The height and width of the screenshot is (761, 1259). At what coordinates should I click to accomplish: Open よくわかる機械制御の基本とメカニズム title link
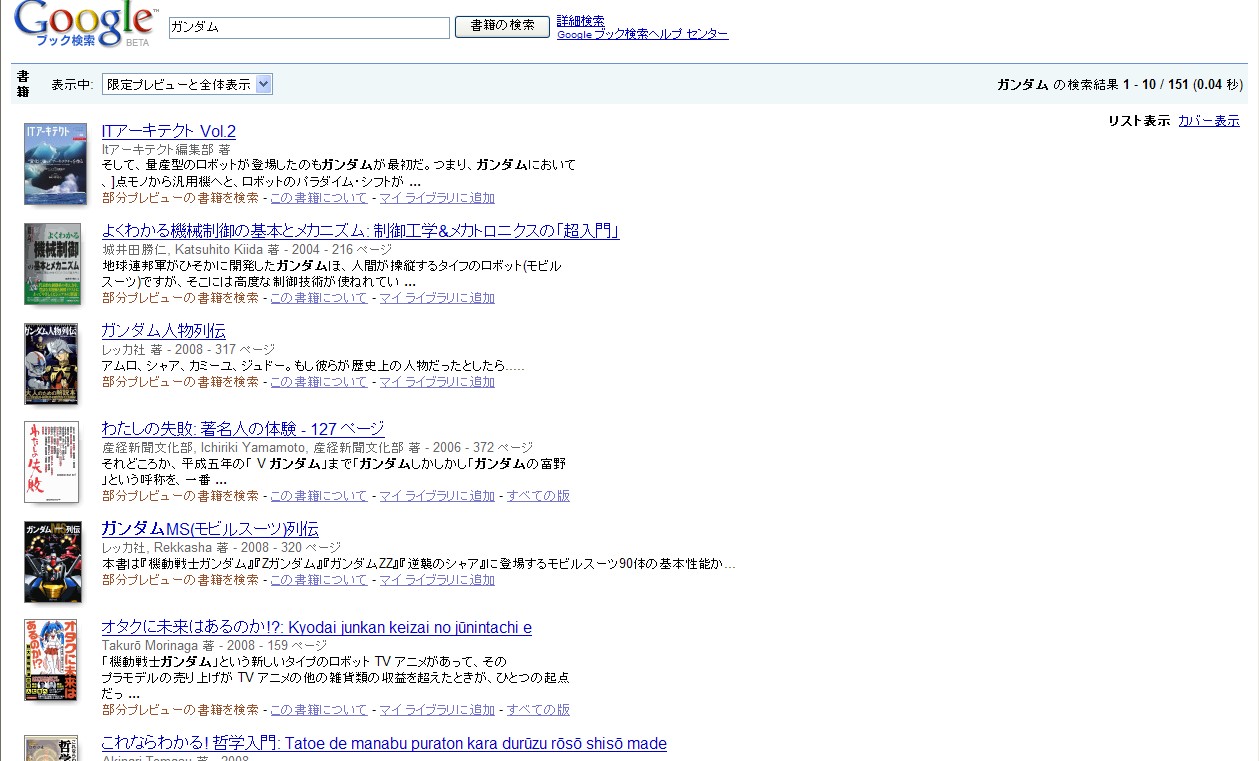click(x=360, y=232)
